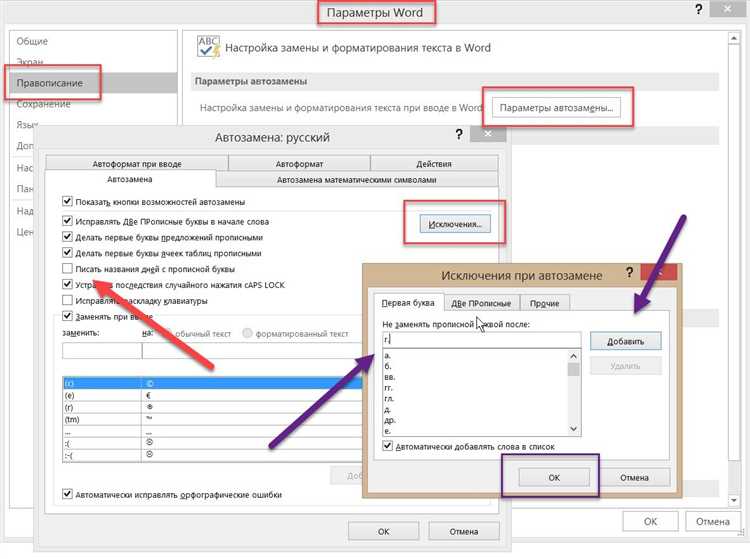Select 'др.' in exceptions list
This screenshot has height=559, width=750.
pyautogui.click(x=389, y=420)
